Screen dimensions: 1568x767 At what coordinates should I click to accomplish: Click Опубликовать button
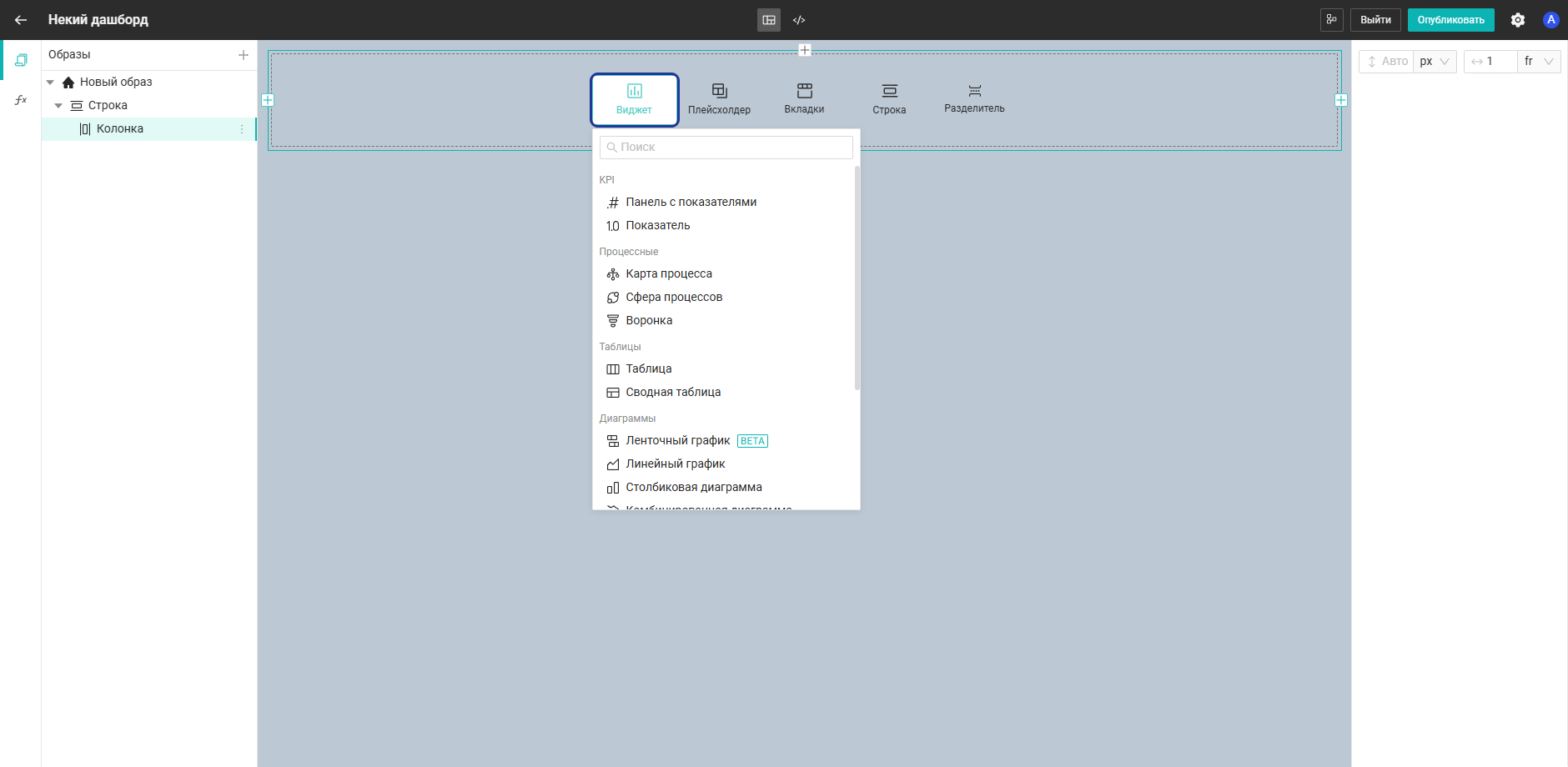tap(1450, 20)
